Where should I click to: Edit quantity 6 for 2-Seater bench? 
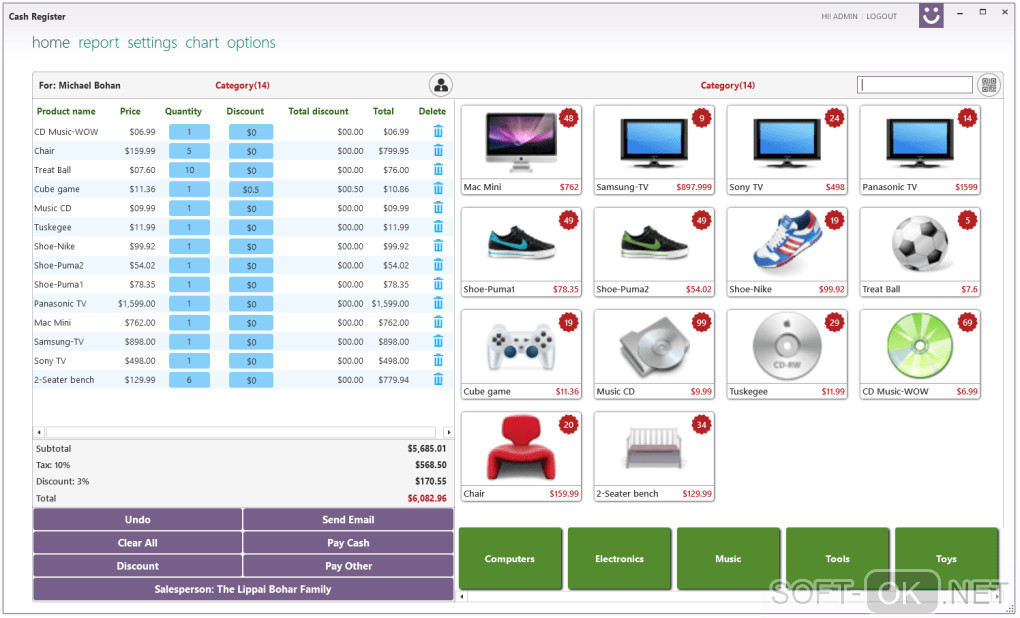click(x=189, y=380)
